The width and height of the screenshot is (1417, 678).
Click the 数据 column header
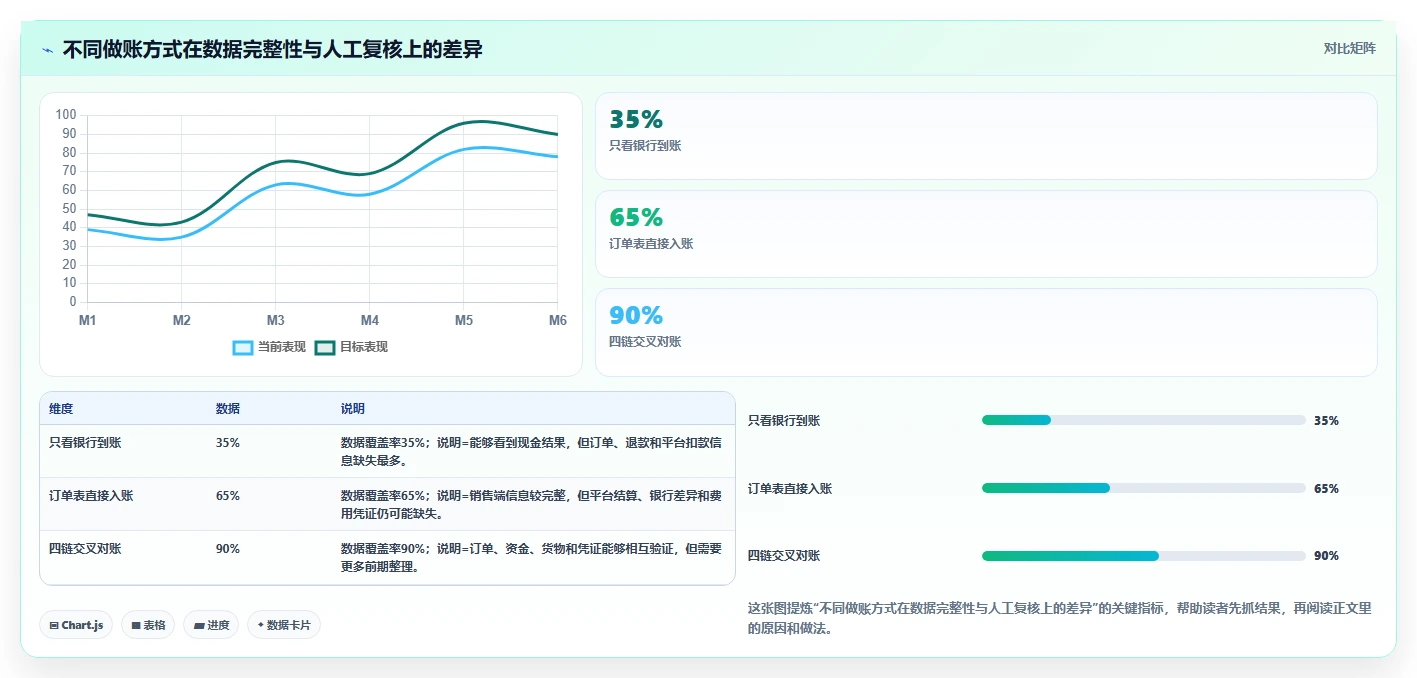(x=228, y=409)
